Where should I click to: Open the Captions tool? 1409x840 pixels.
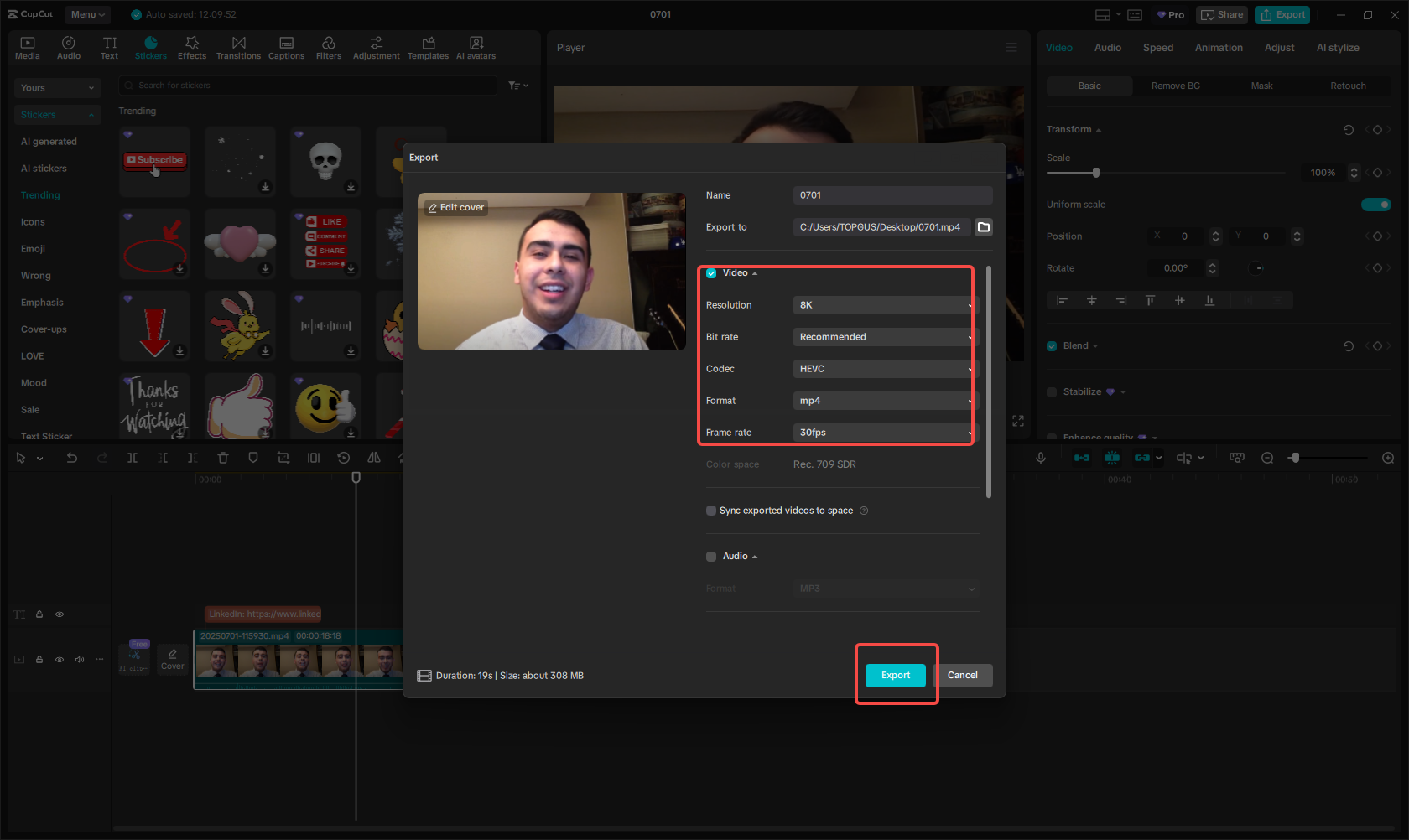tap(286, 48)
